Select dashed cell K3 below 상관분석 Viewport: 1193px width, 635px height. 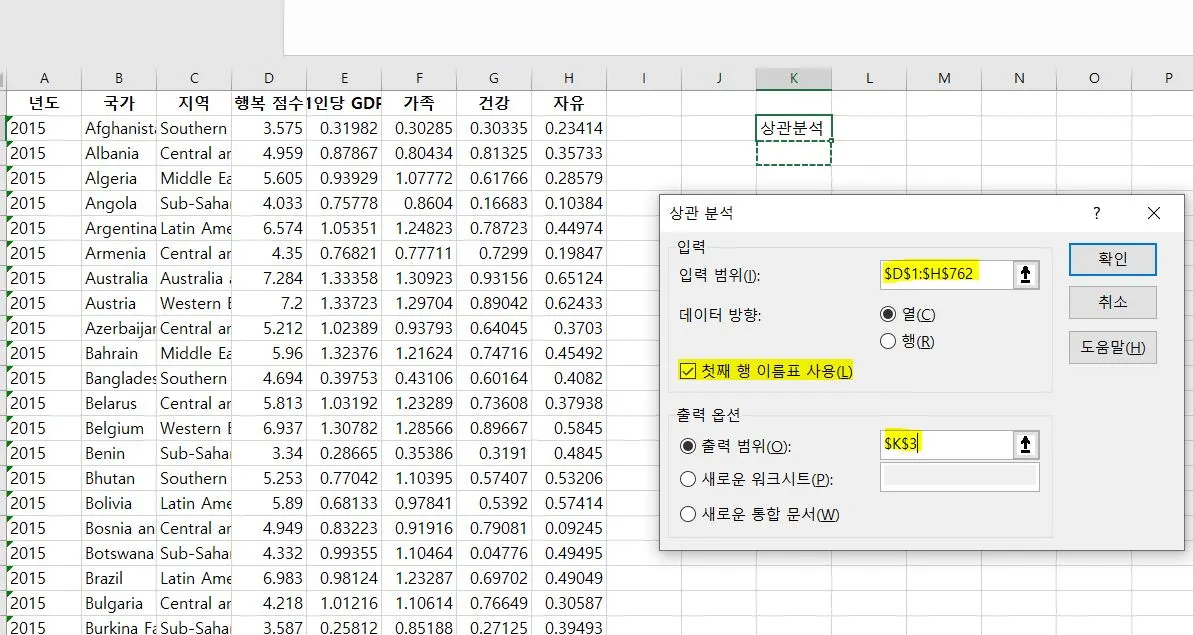[794, 153]
